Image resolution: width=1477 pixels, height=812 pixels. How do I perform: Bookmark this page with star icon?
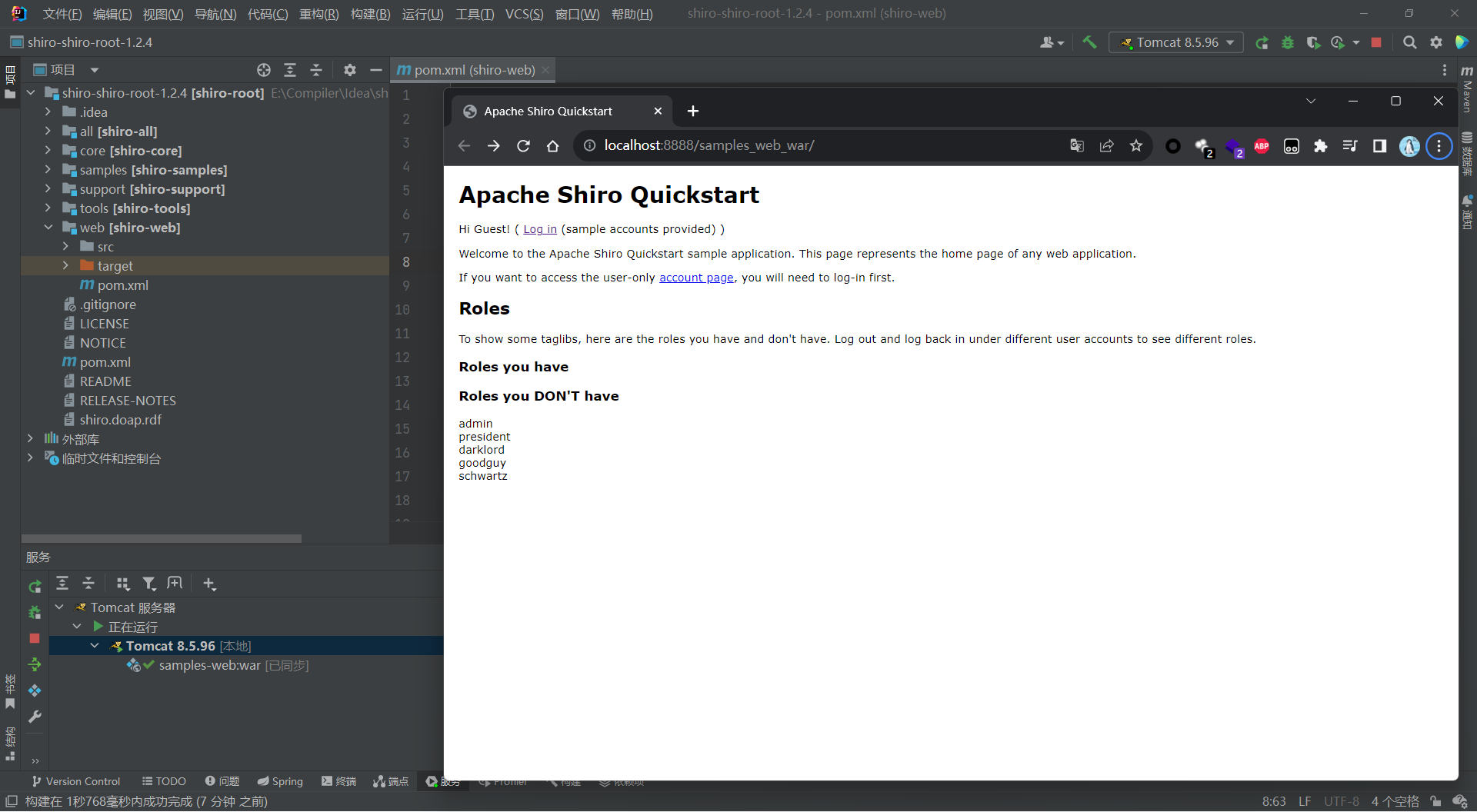[1136, 146]
